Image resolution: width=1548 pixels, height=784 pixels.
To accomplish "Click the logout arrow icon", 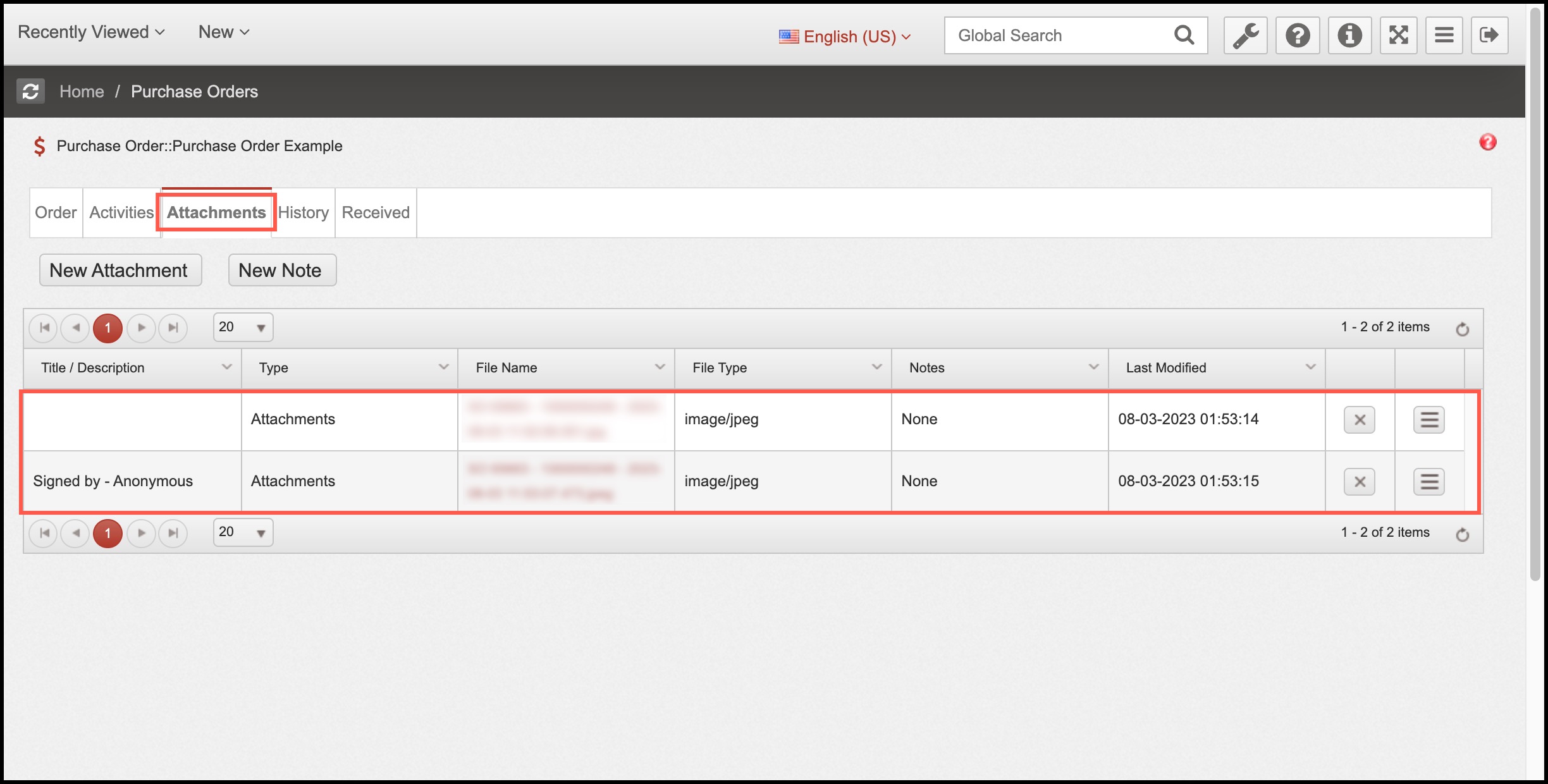I will (1489, 35).
